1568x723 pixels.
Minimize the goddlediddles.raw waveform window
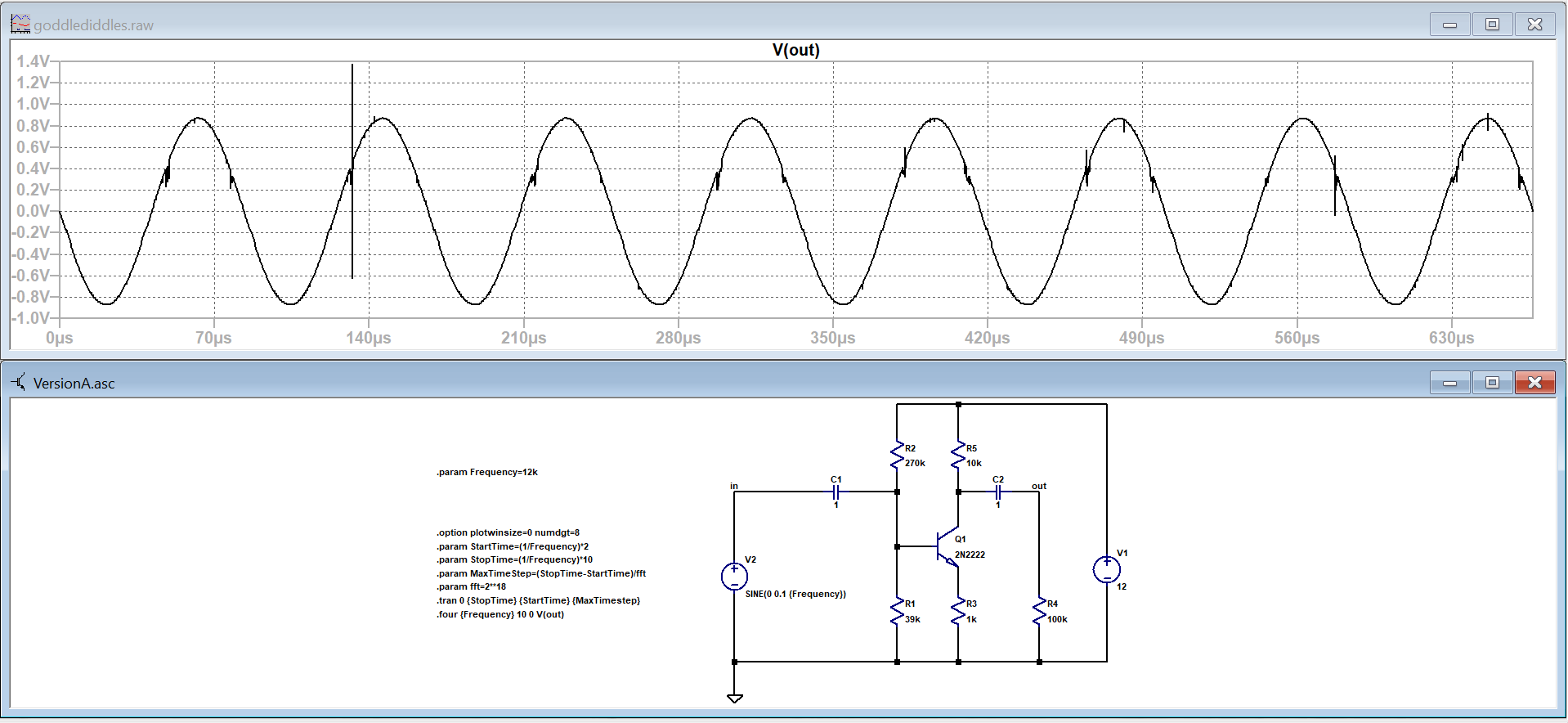point(1449,25)
